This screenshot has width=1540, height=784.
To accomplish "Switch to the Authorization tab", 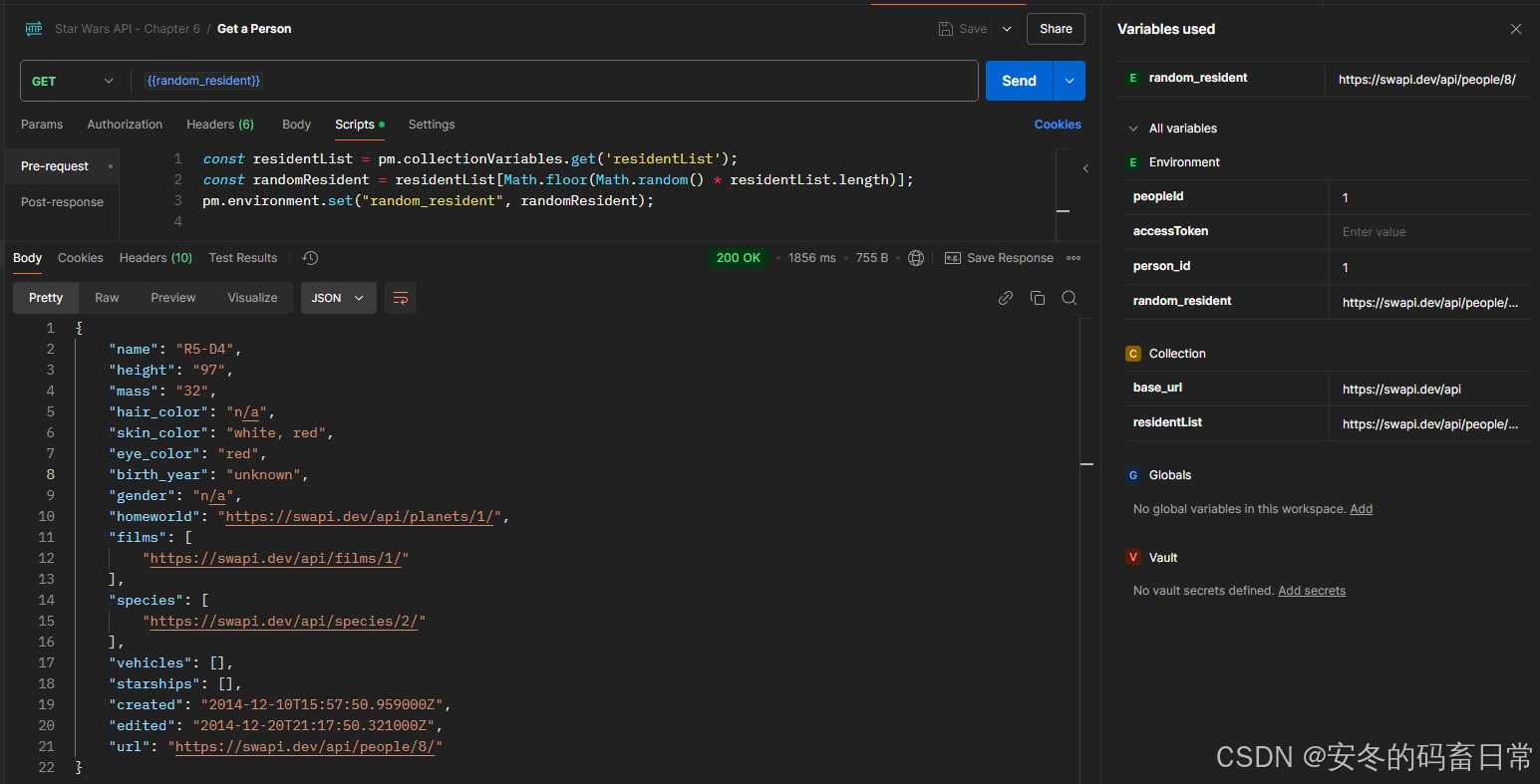I will (x=125, y=125).
